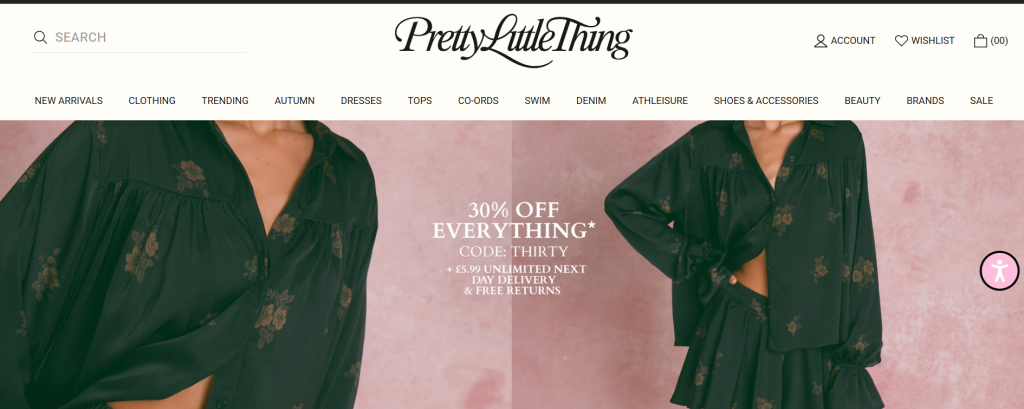This screenshot has height=409, width=1024.
Task: Open the Clothing menu
Action: point(152,101)
